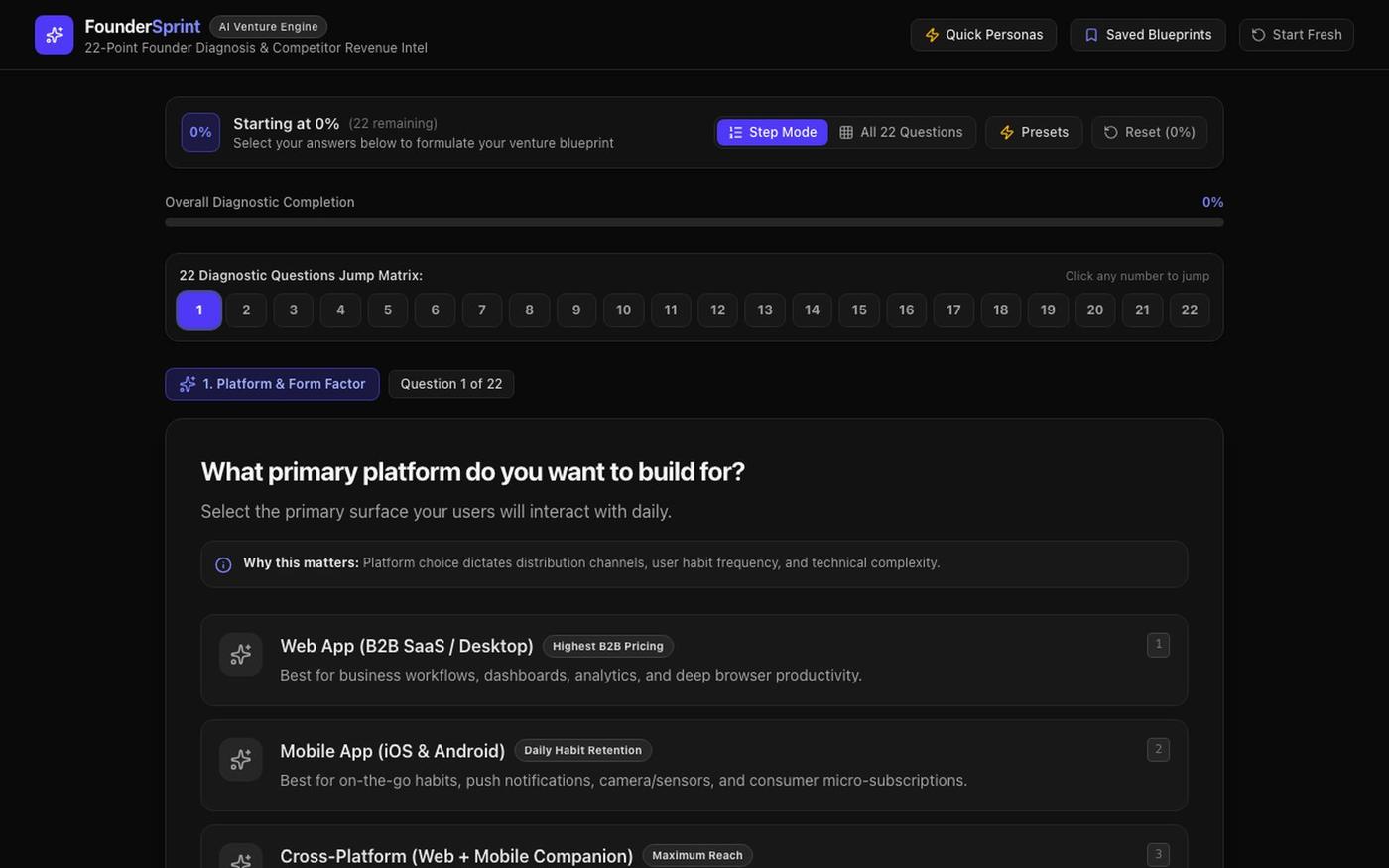Jump to question 11

click(671, 310)
